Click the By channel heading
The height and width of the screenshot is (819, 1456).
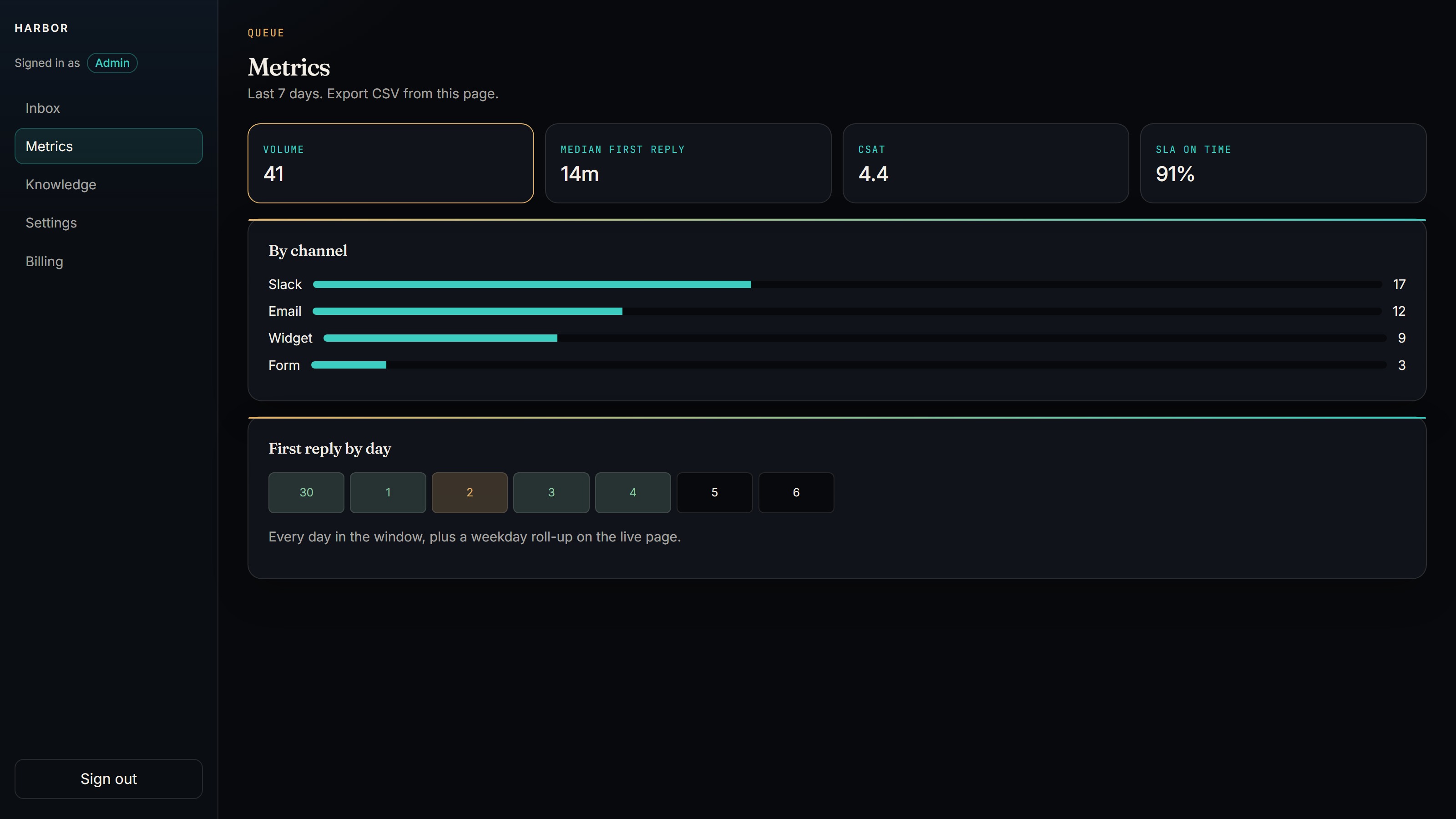pos(308,250)
